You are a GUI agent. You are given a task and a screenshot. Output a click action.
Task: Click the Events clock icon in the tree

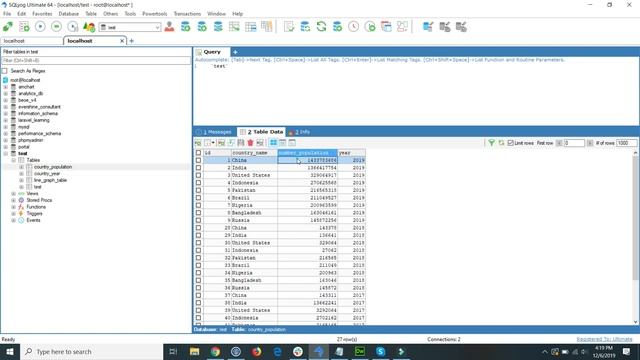[x=21, y=220]
